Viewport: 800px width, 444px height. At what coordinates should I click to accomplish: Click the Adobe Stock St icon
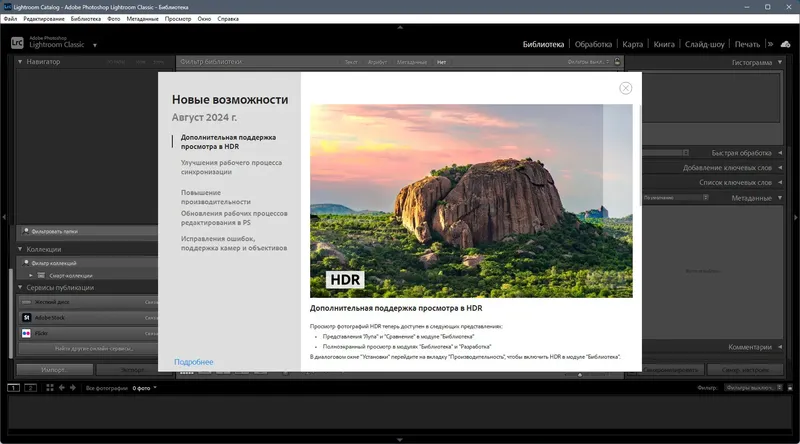[x=27, y=317]
